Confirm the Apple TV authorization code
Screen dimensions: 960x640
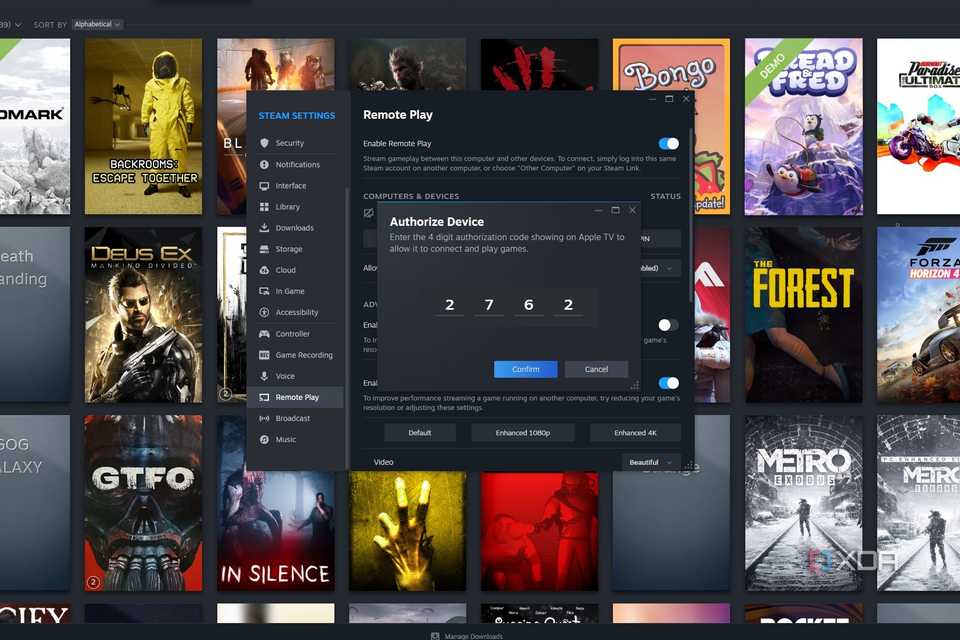point(525,368)
